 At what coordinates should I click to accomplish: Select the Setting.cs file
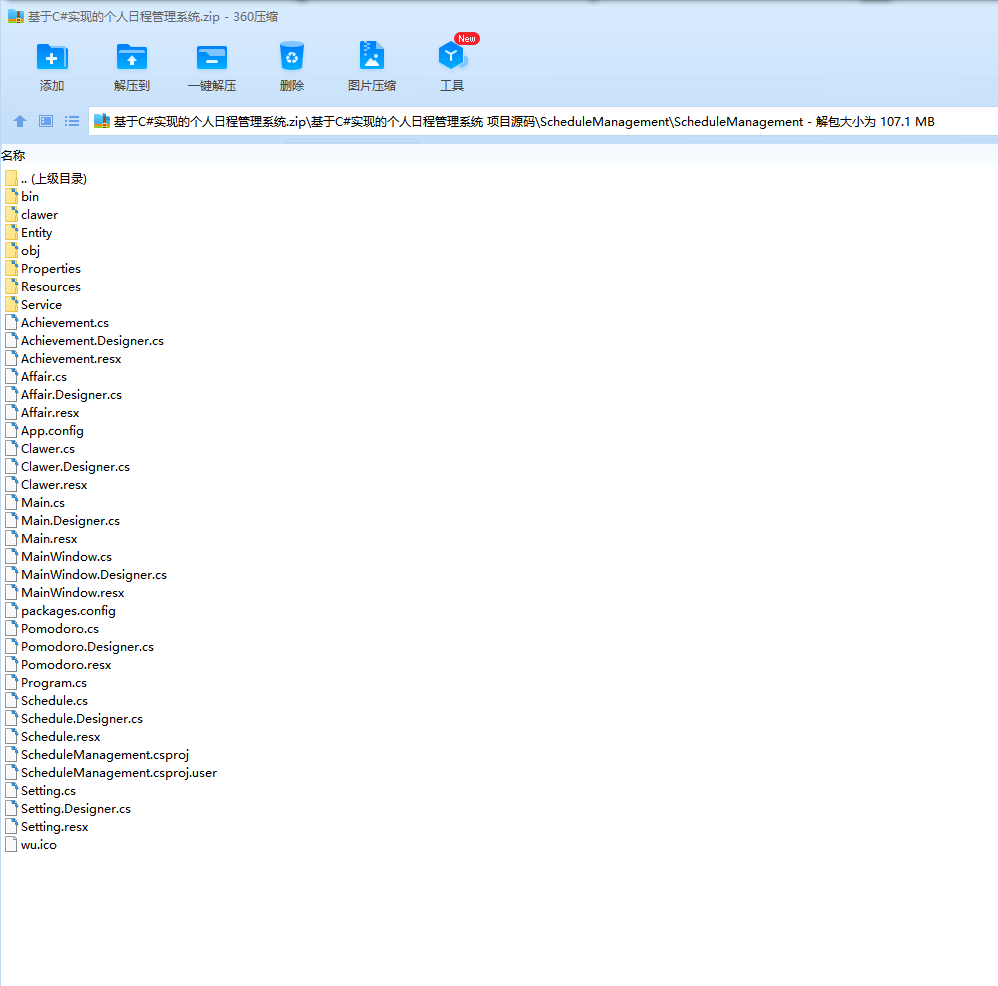[x=41, y=791]
